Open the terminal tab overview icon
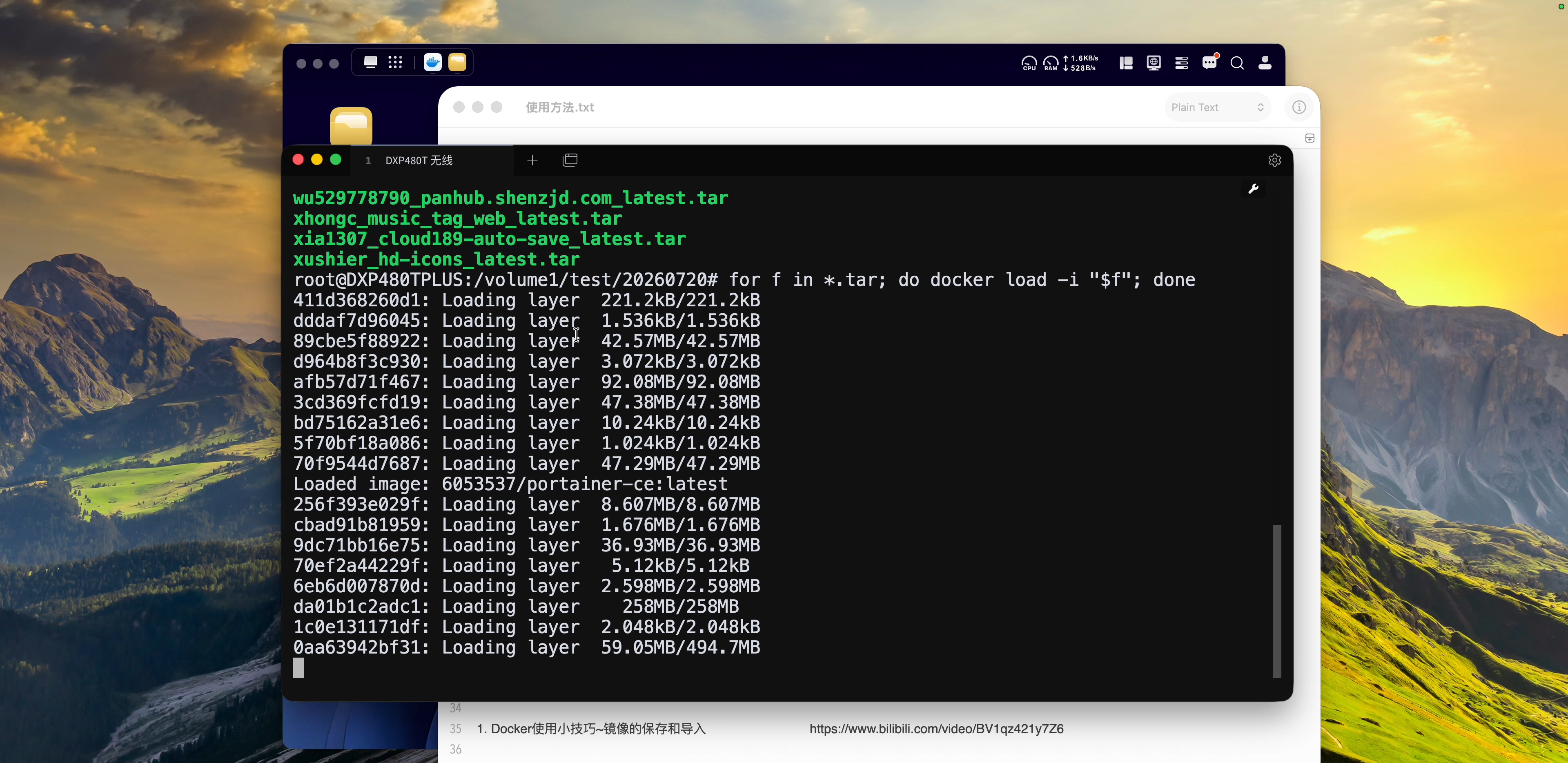 coord(570,160)
